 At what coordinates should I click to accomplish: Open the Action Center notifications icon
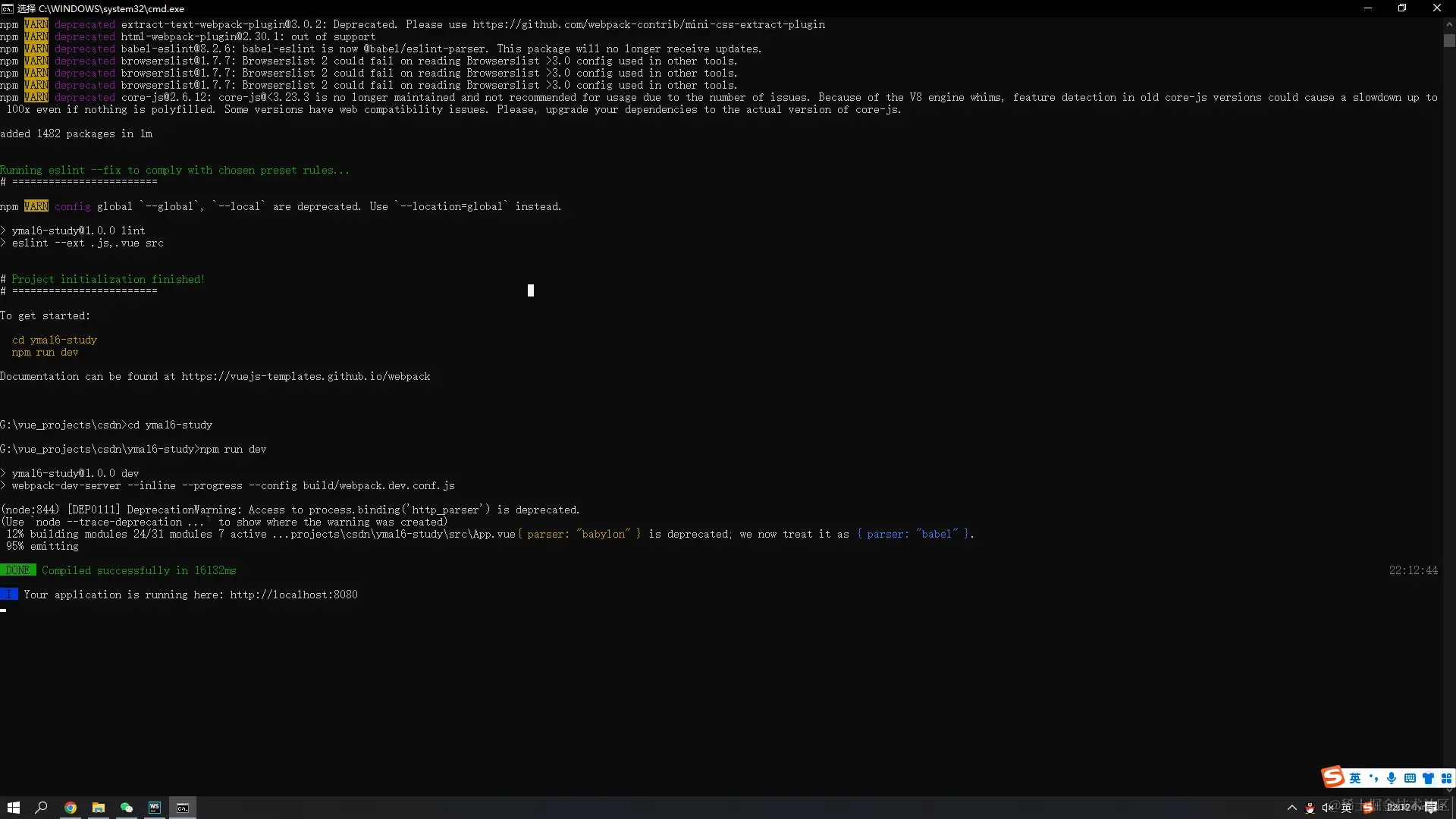click(x=1431, y=808)
